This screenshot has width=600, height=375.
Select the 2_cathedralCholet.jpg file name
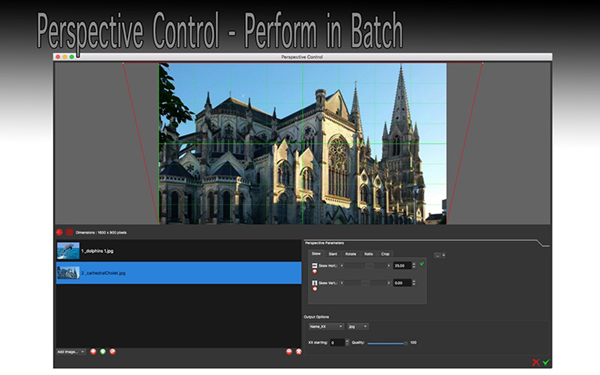tap(103, 273)
